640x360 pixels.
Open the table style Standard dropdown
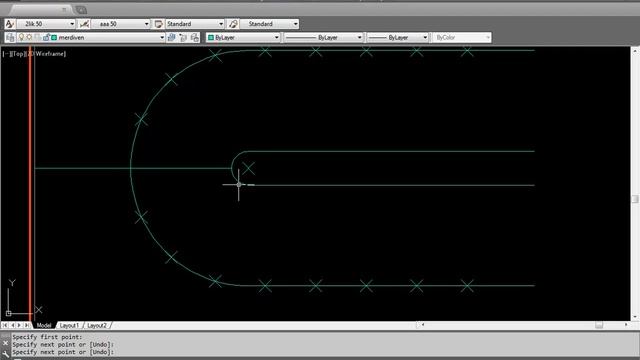coord(195,24)
